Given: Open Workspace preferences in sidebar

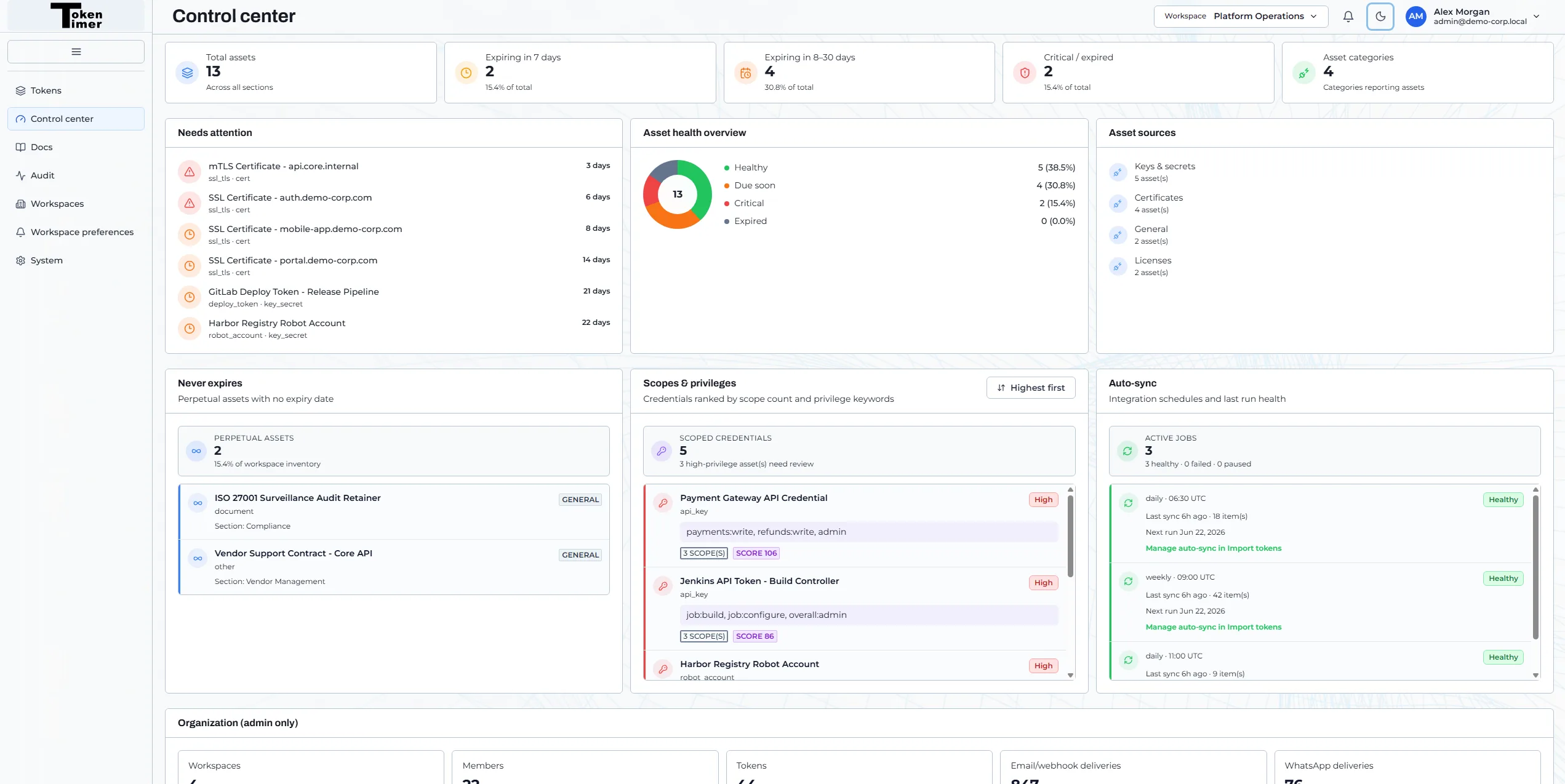Looking at the screenshot, I should 76,232.
